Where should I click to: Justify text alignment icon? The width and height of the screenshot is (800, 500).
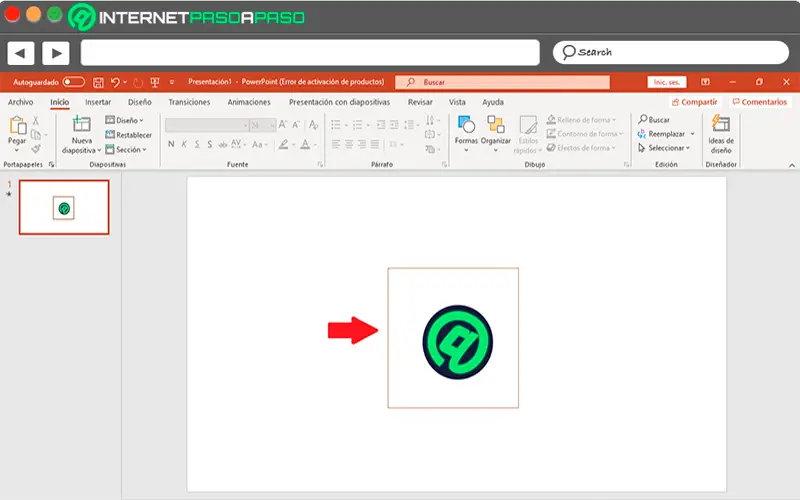[375, 144]
